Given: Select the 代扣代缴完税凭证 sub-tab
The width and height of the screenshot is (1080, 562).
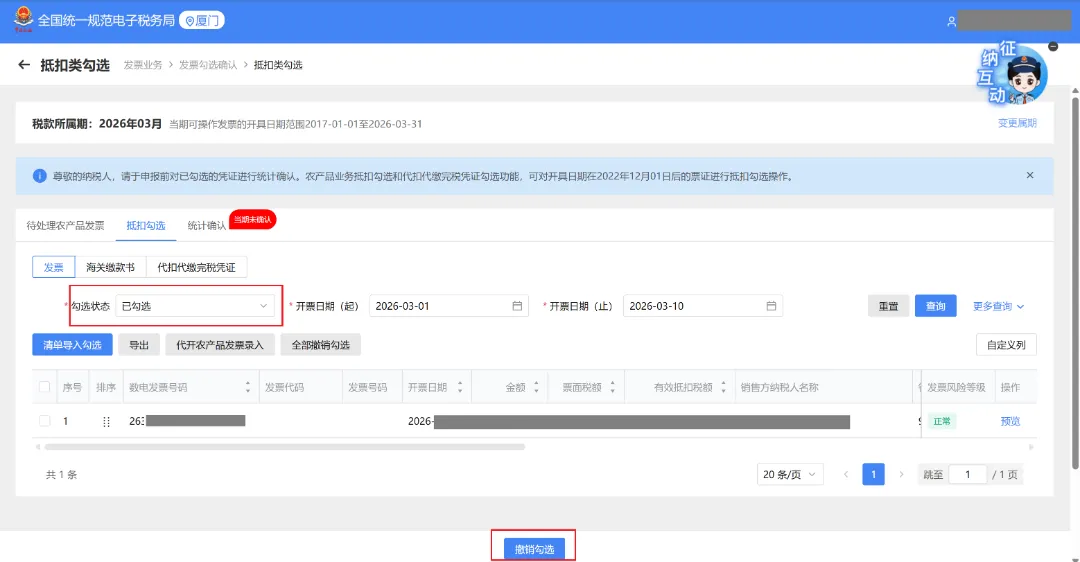Looking at the screenshot, I should [196, 267].
